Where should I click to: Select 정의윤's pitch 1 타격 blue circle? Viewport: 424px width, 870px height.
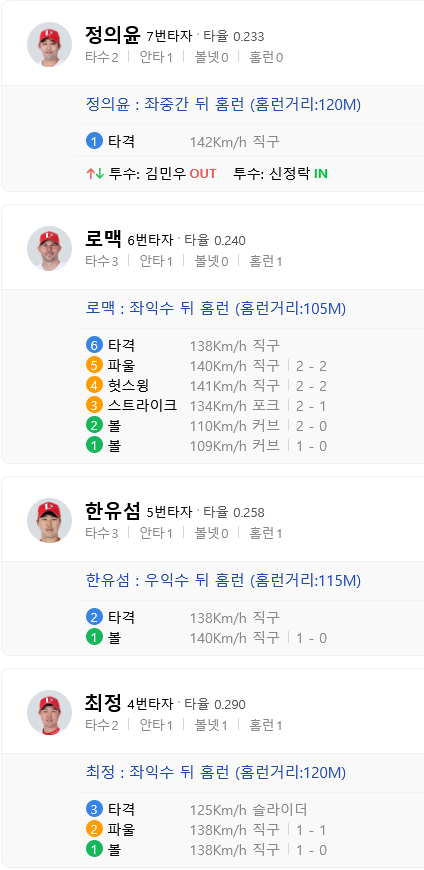pyautogui.click(x=94, y=141)
